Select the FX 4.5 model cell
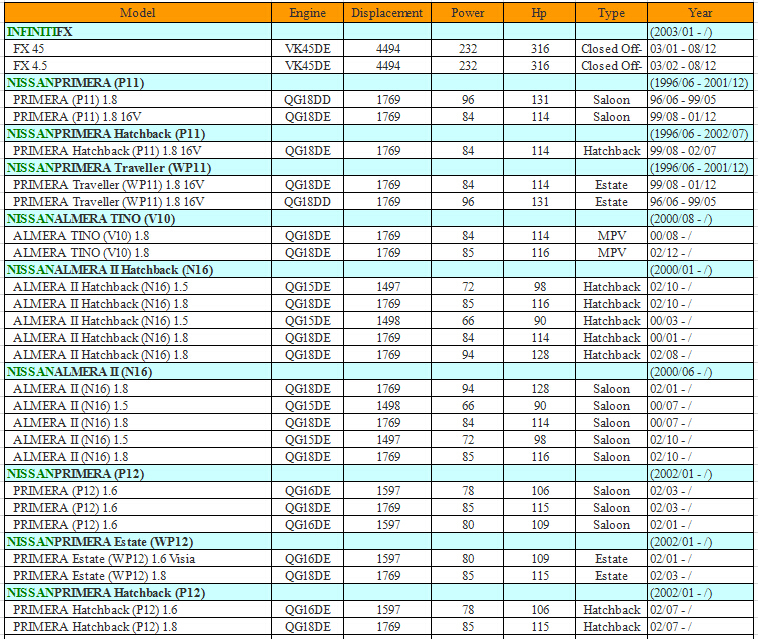Image resolution: width=758 pixels, height=639 pixels. [138, 66]
